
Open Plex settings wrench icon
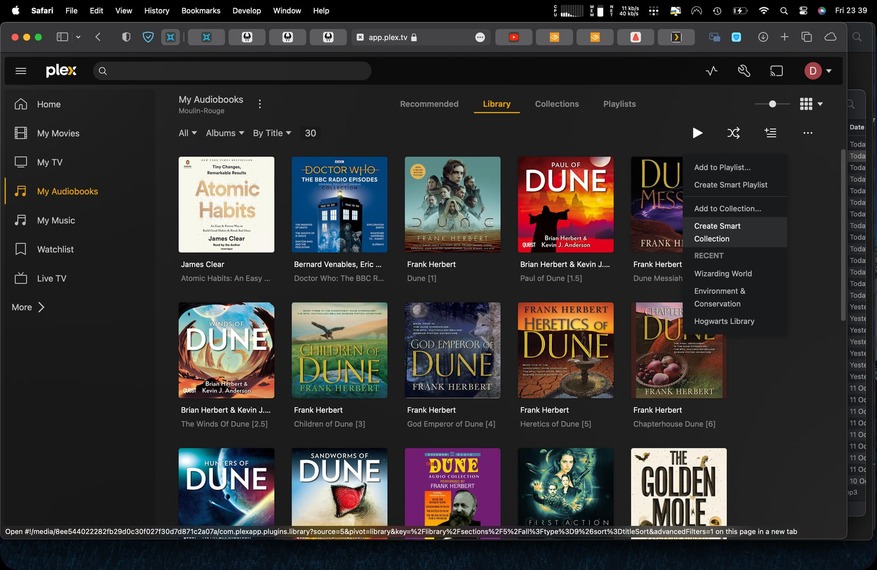coord(744,71)
